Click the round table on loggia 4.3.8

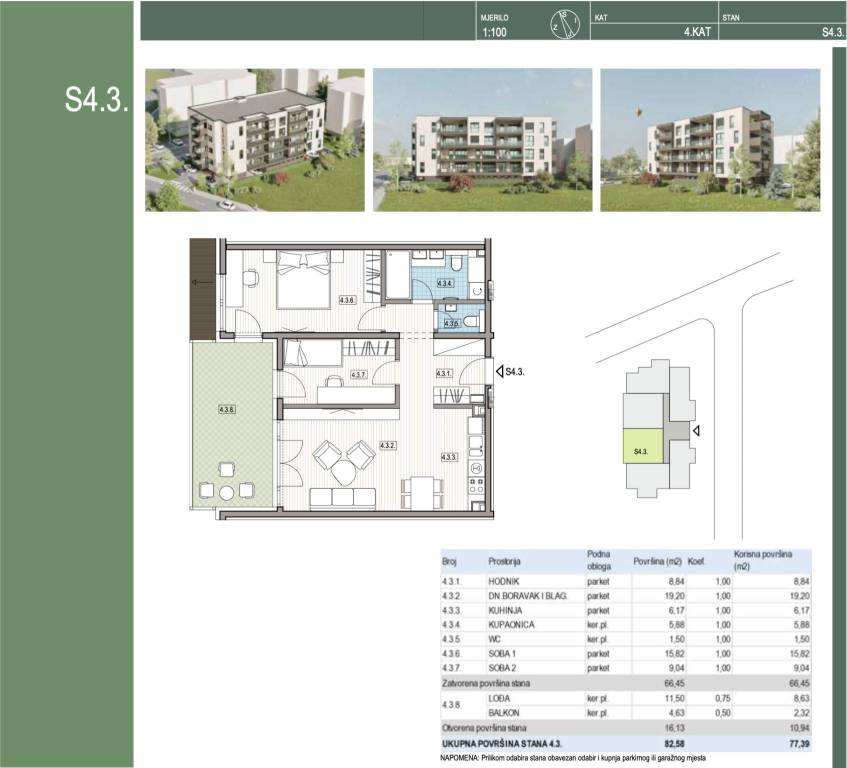coord(227,492)
